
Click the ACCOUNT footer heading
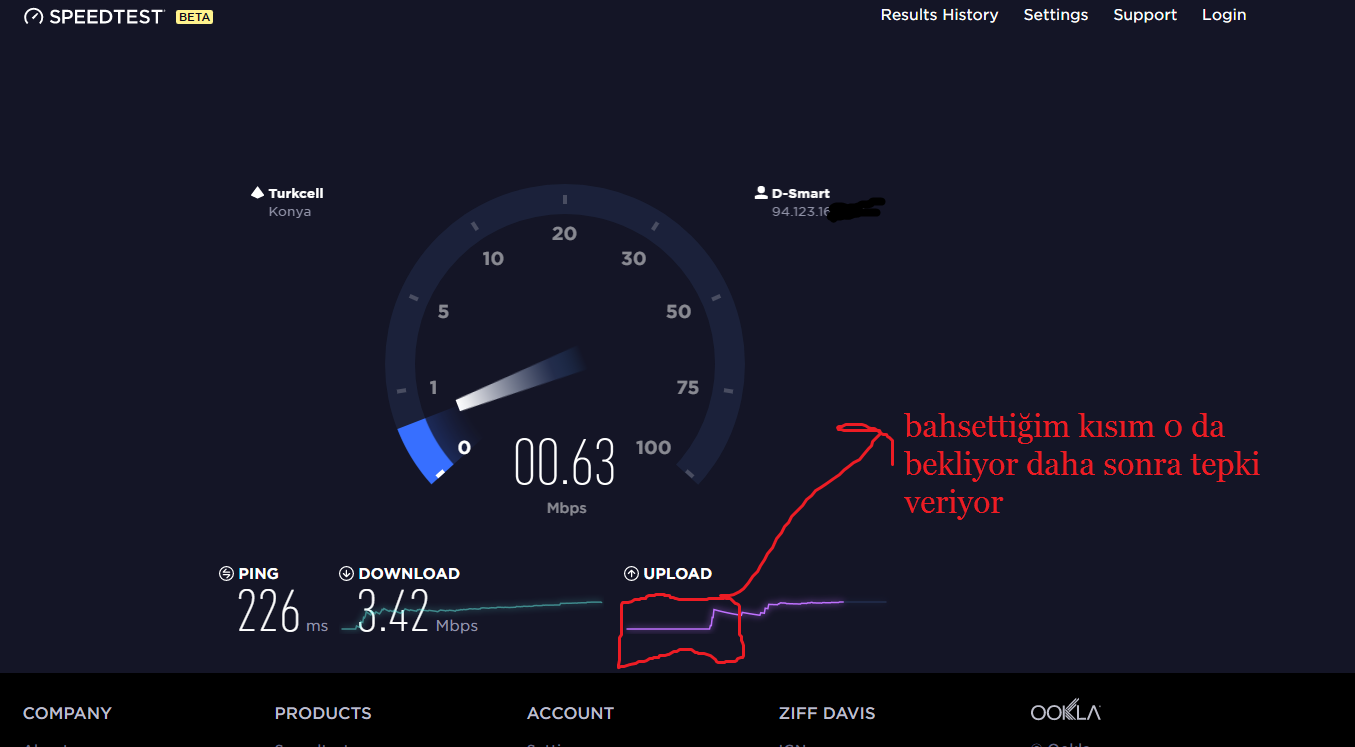(x=570, y=713)
